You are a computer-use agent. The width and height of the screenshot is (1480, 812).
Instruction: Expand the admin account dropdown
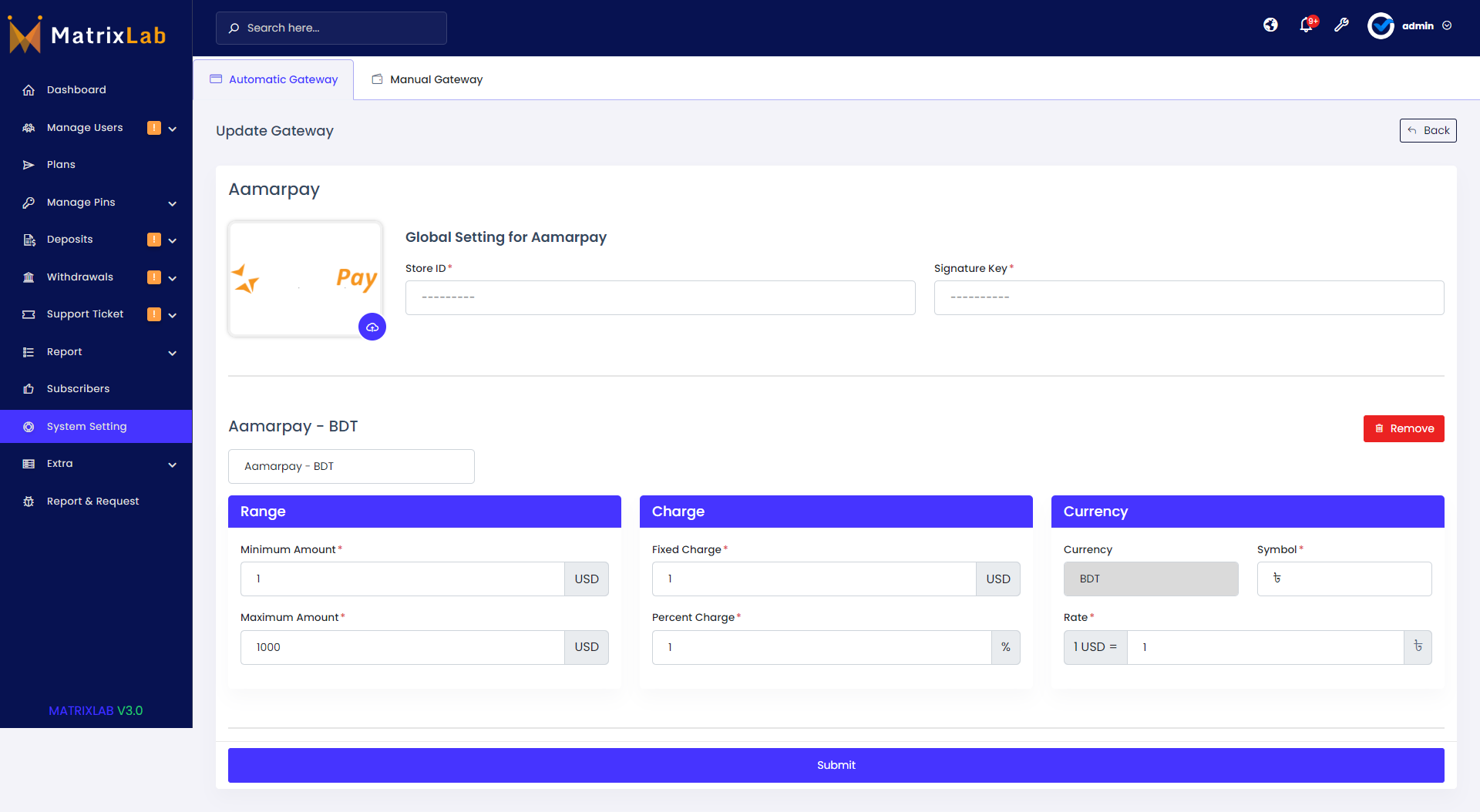1448,25
